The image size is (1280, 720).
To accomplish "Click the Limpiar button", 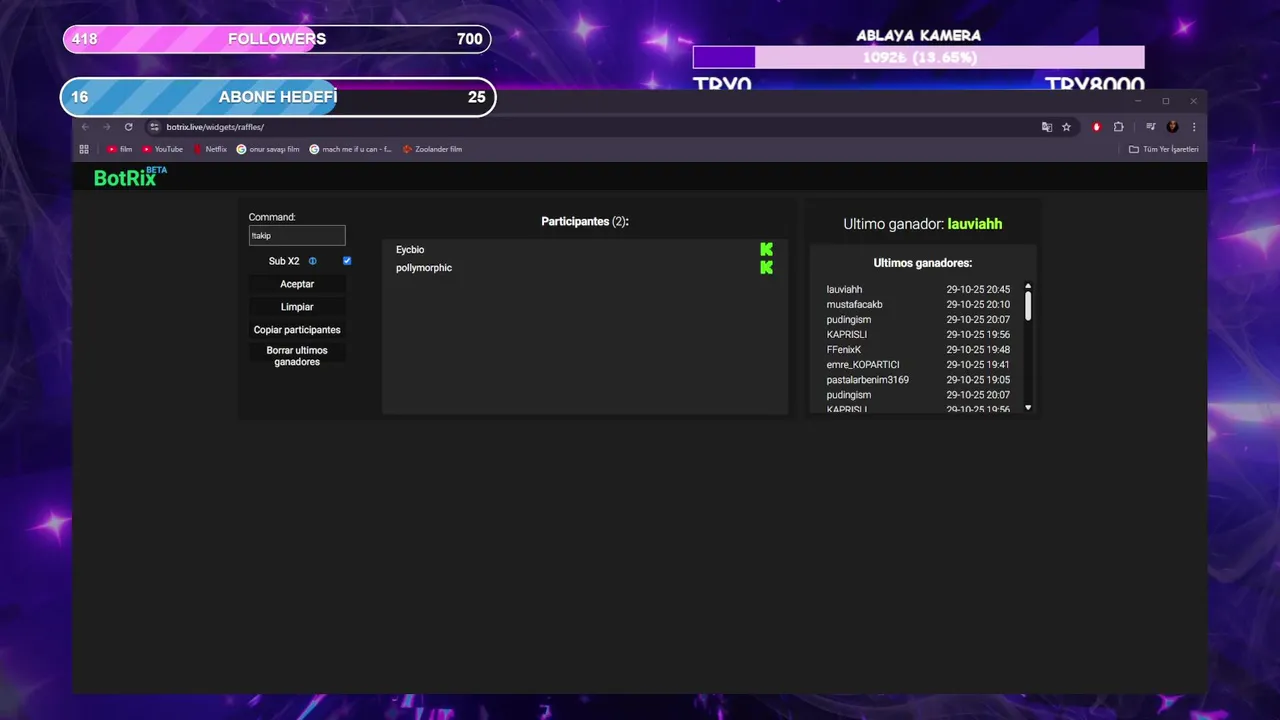I will tap(297, 307).
